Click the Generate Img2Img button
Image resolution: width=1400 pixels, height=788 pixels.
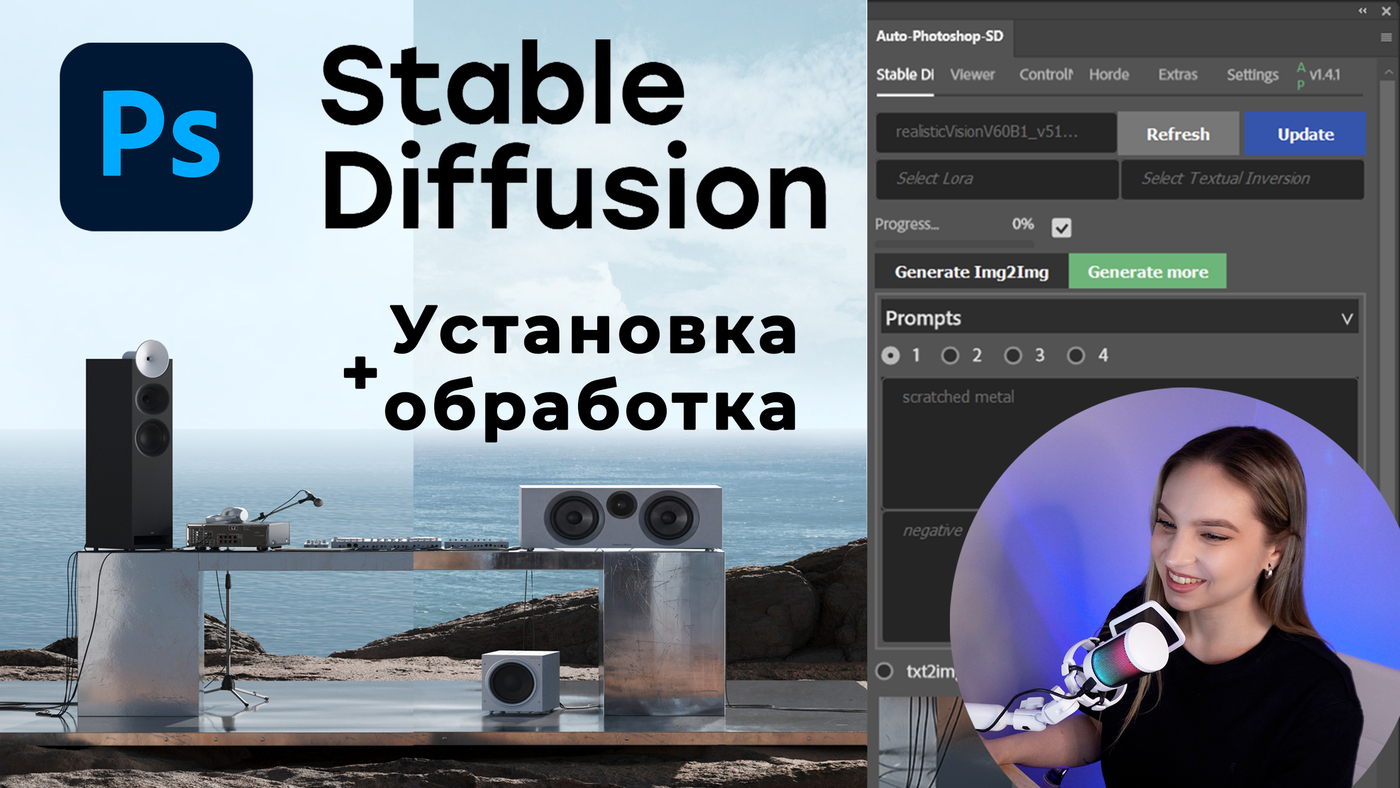971,271
